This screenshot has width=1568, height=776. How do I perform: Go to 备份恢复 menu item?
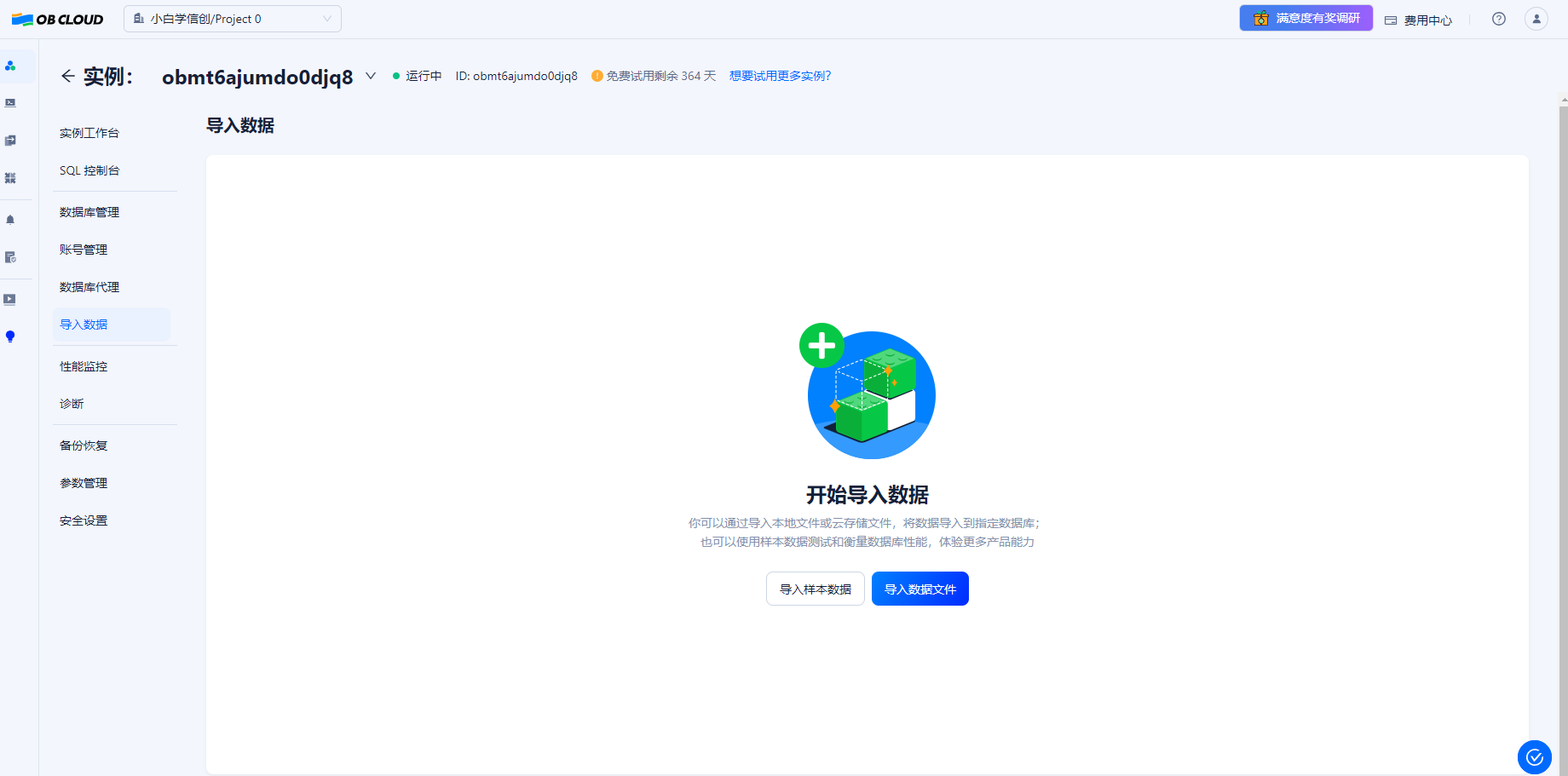tap(84, 445)
